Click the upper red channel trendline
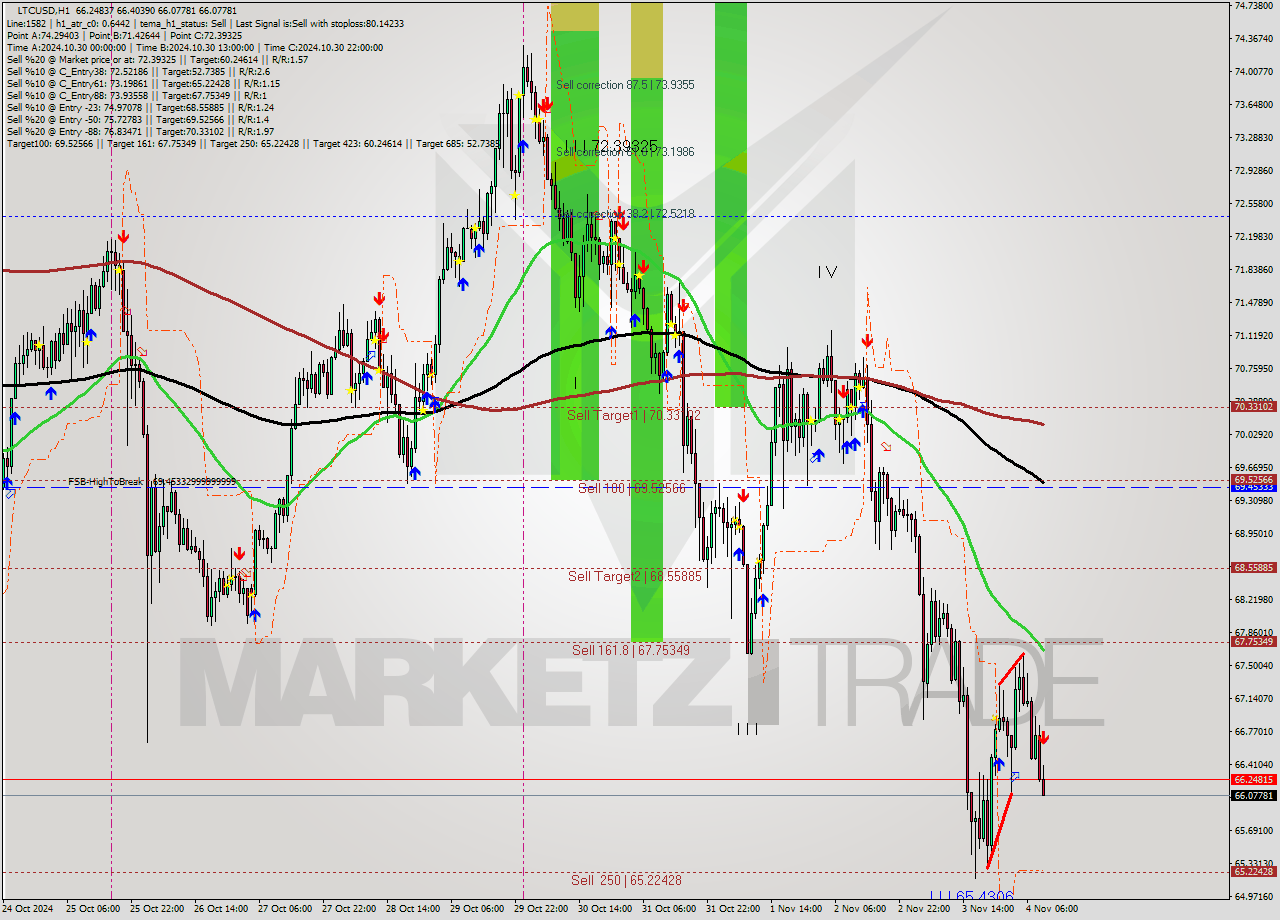 pos(1010,670)
